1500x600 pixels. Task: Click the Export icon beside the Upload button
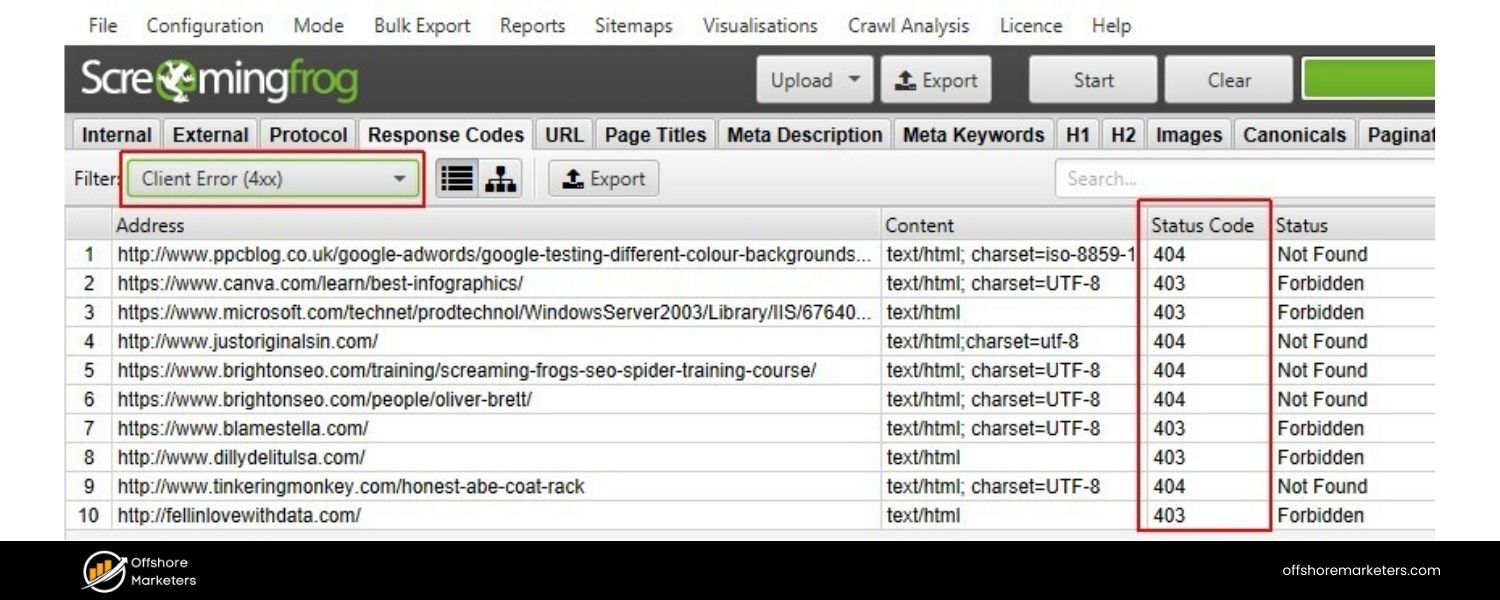click(x=936, y=80)
